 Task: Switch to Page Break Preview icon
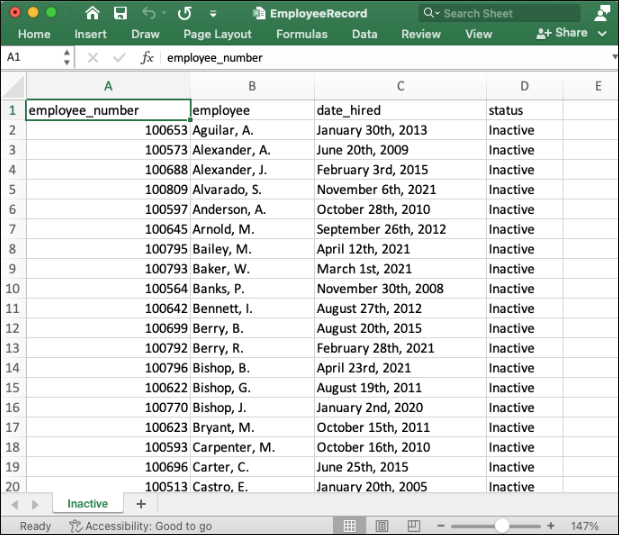point(413,526)
